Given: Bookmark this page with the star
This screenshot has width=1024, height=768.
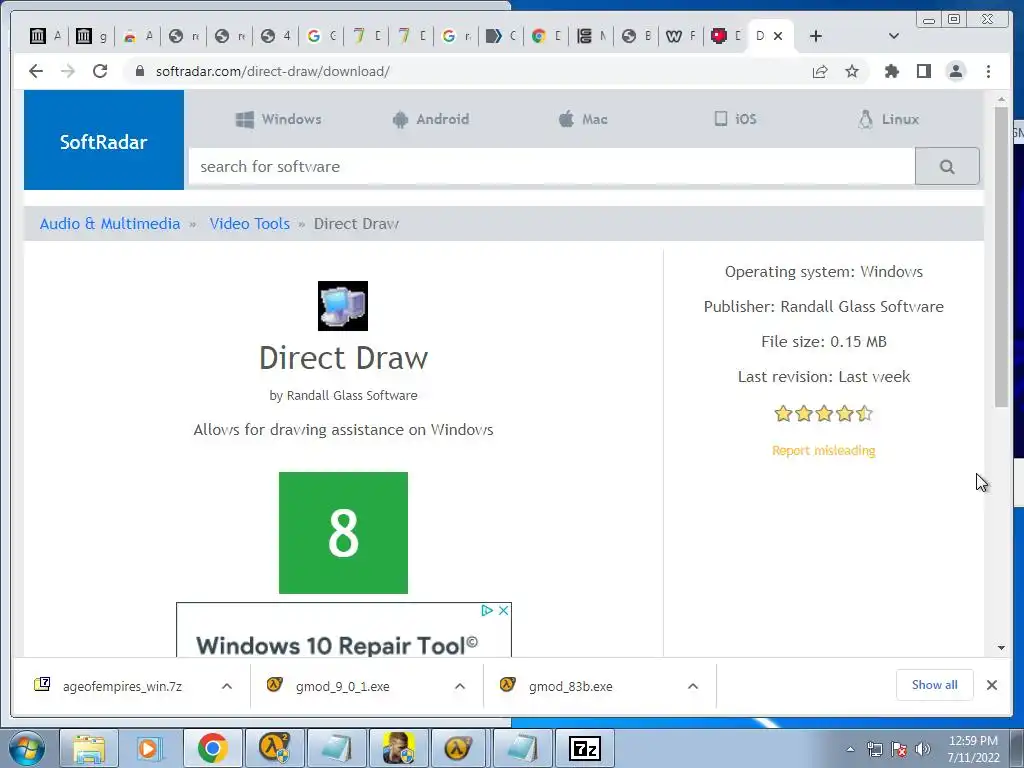Looking at the screenshot, I should coord(852,71).
